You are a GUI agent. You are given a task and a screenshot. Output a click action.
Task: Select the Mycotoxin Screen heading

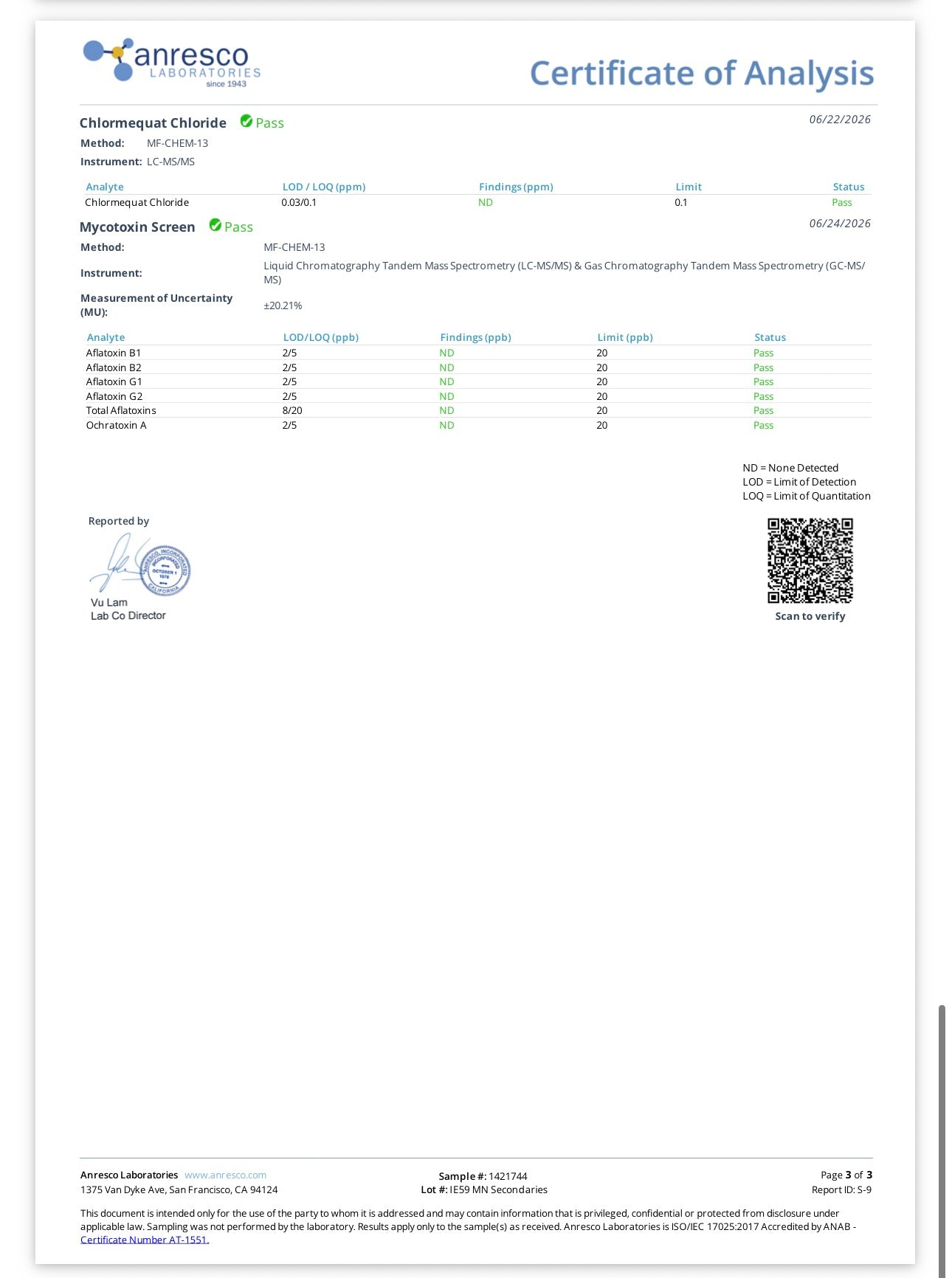(137, 227)
